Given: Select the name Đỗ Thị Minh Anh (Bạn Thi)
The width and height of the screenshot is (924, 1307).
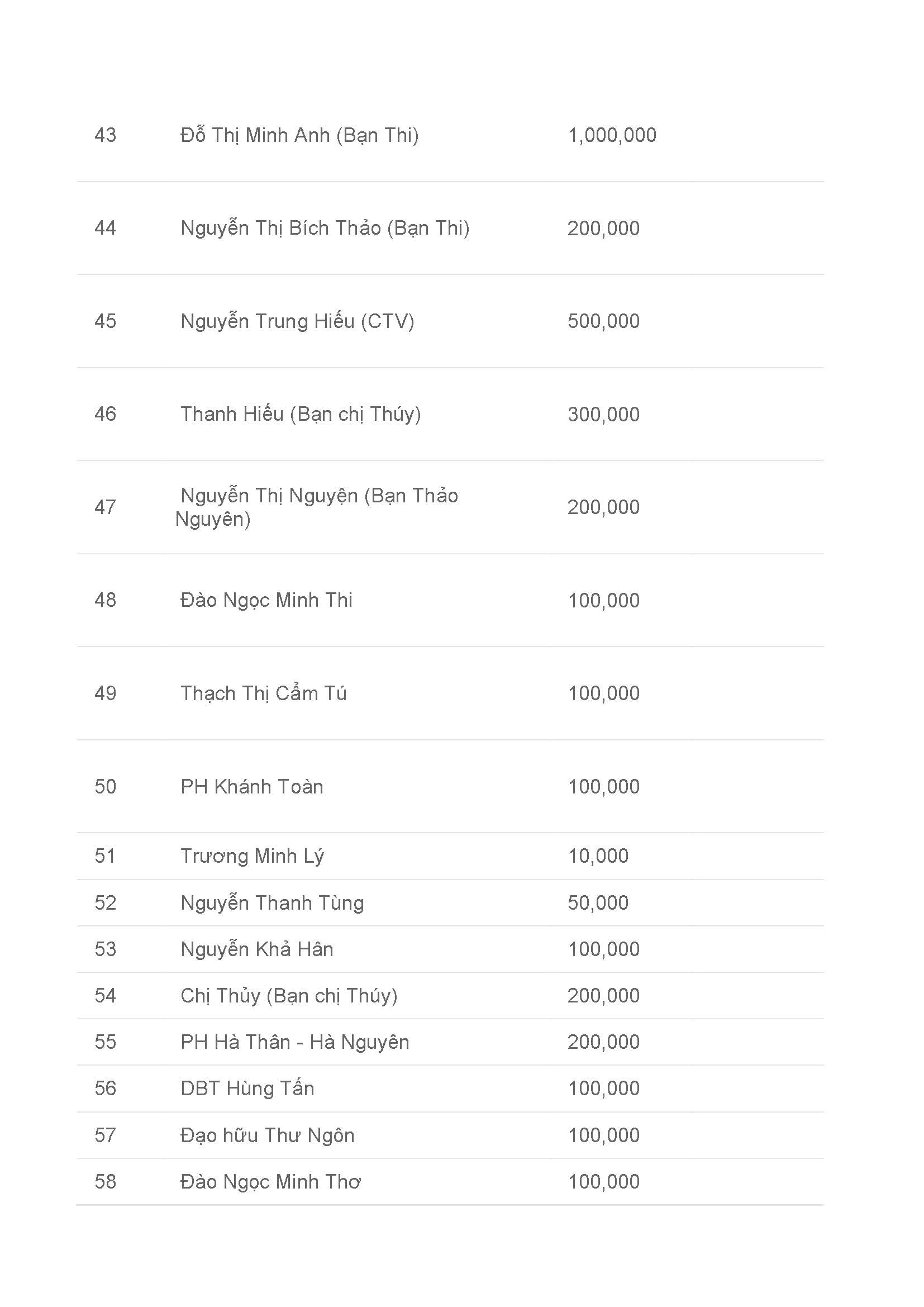Looking at the screenshot, I should (x=299, y=135).
